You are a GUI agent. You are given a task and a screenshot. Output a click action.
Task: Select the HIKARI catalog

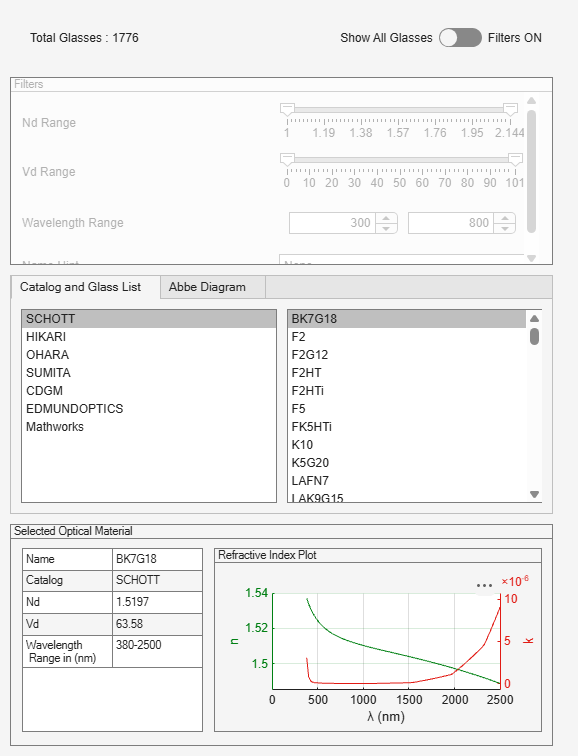(149, 337)
